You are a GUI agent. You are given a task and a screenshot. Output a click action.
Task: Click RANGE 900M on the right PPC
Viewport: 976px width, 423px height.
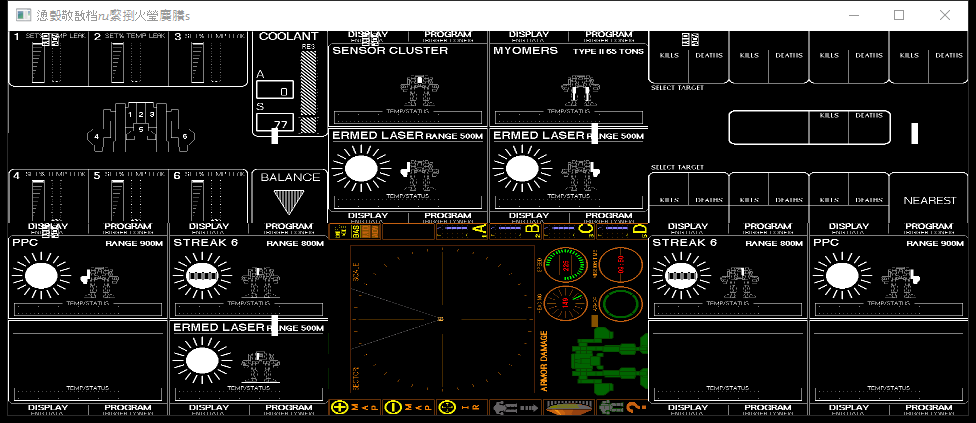(x=935, y=243)
